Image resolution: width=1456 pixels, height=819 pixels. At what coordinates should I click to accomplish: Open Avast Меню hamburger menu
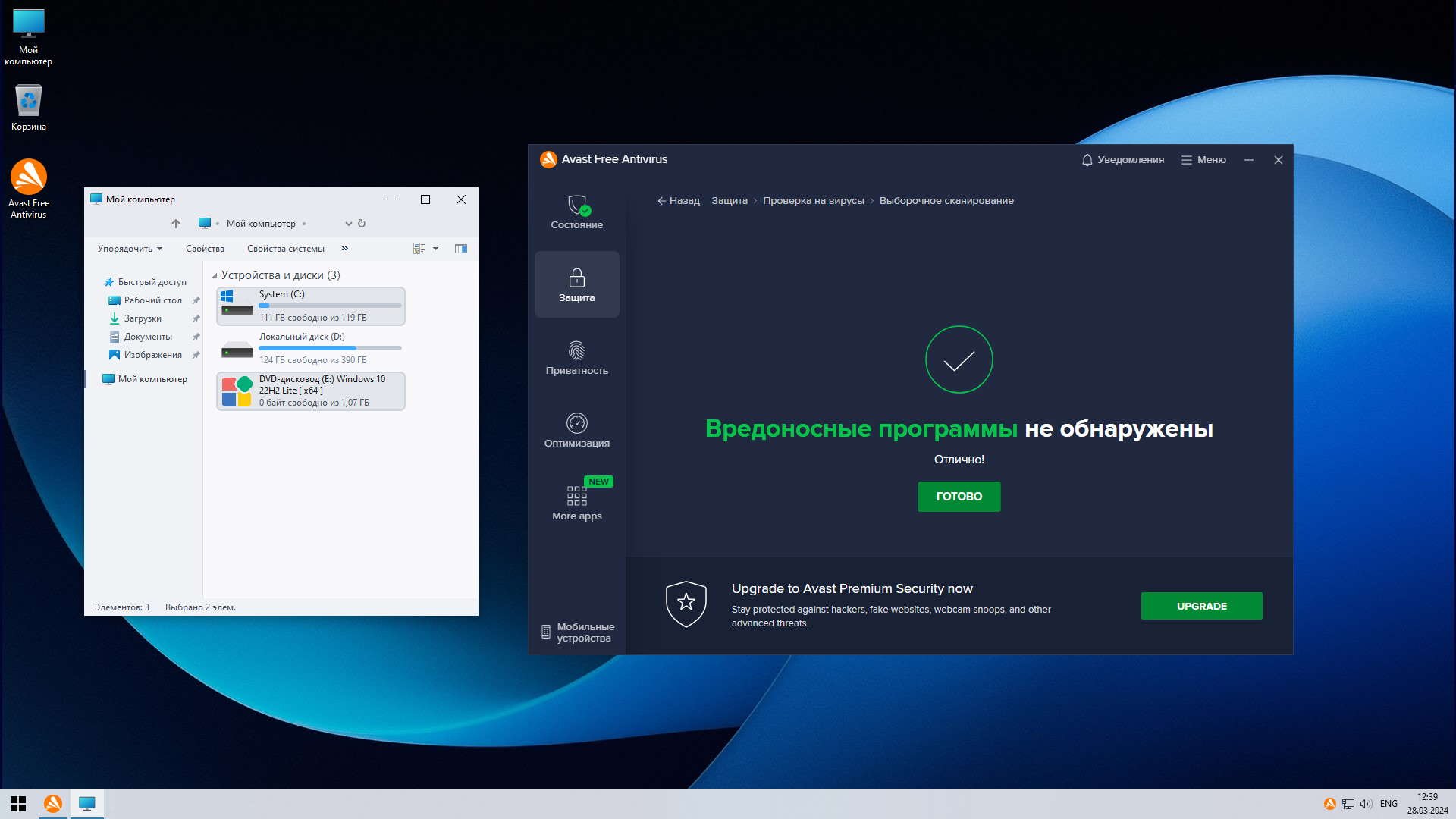point(1203,160)
